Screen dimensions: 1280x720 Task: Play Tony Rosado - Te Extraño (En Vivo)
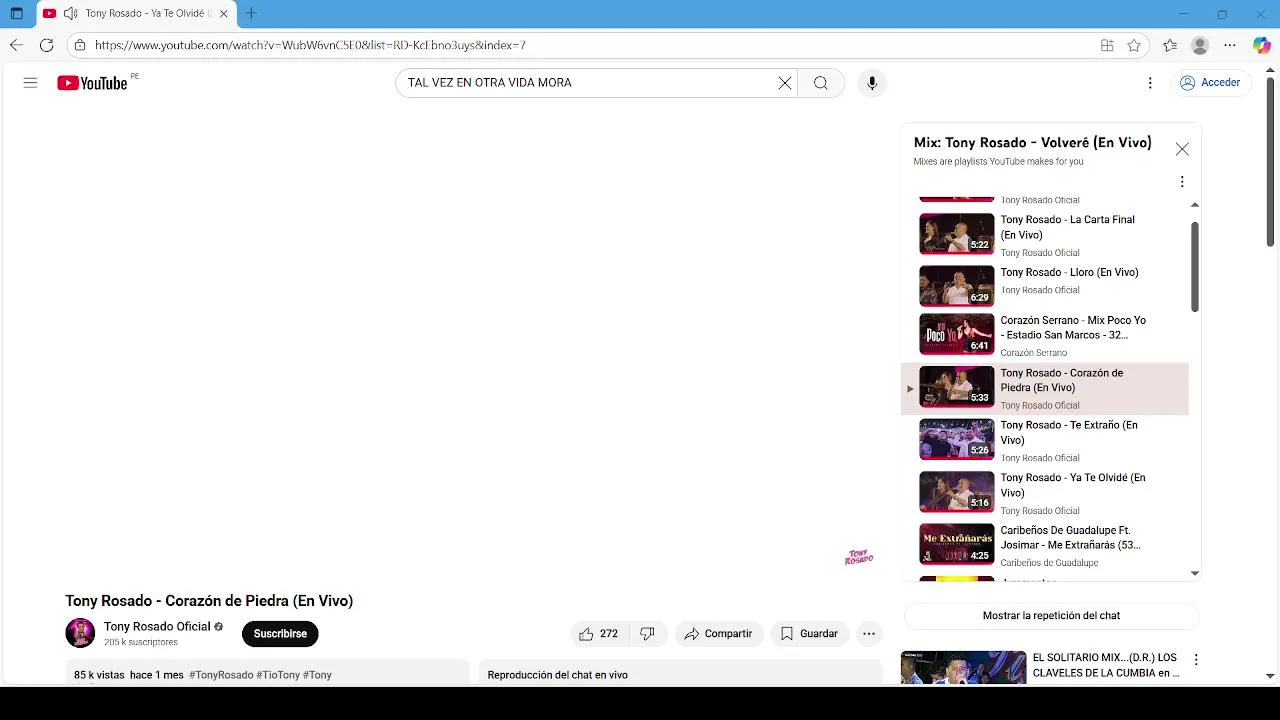coord(1045,440)
